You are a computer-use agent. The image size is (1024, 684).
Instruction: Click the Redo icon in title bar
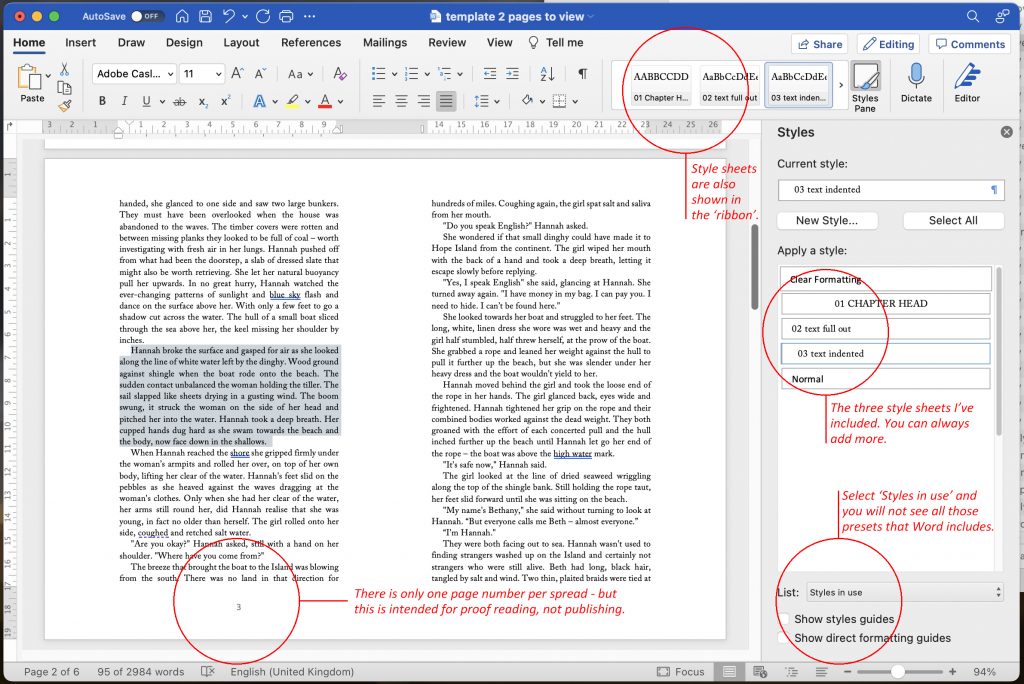[263, 16]
